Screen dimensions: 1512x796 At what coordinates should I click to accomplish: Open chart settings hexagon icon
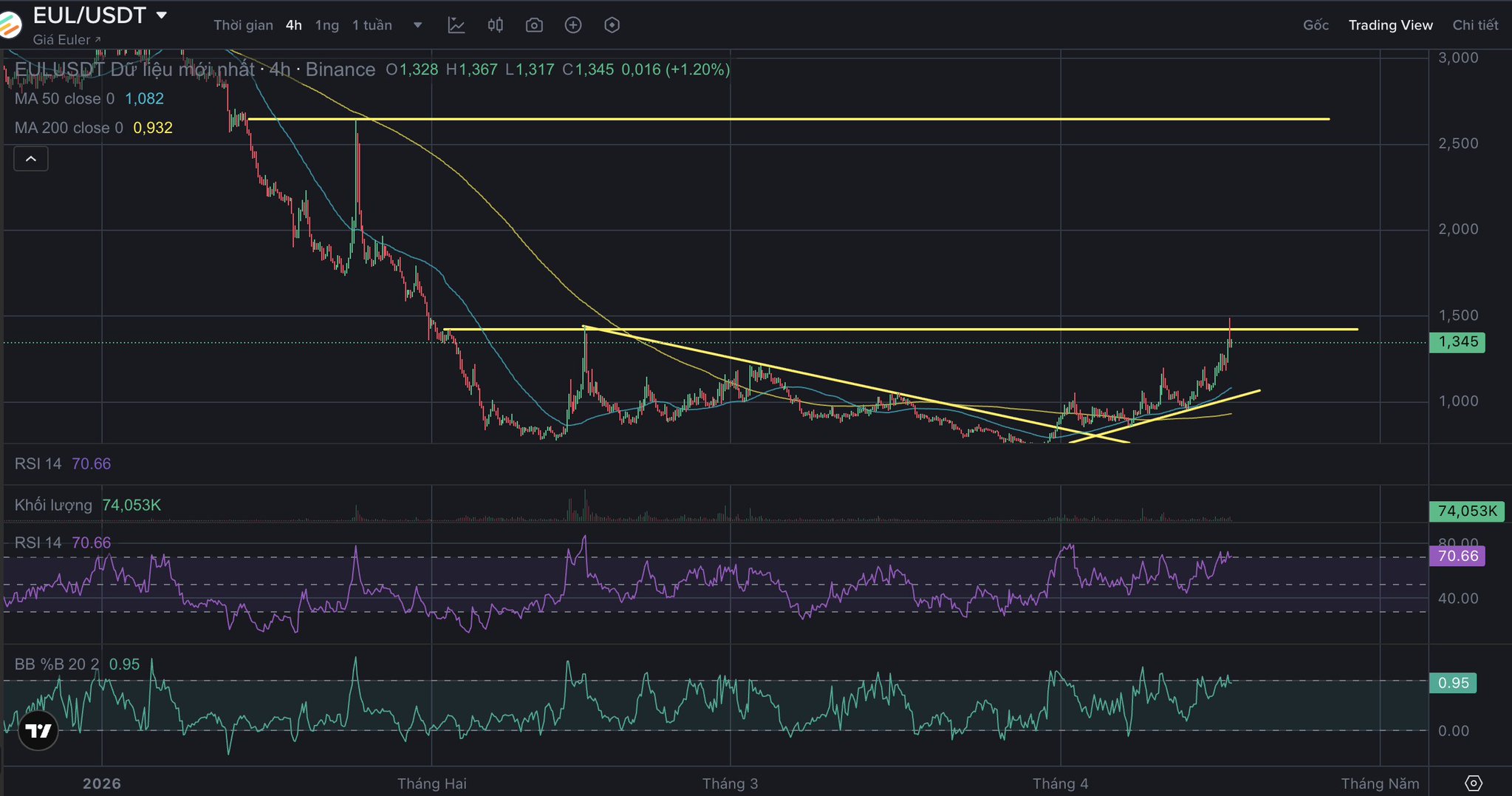tap(612, 25)
